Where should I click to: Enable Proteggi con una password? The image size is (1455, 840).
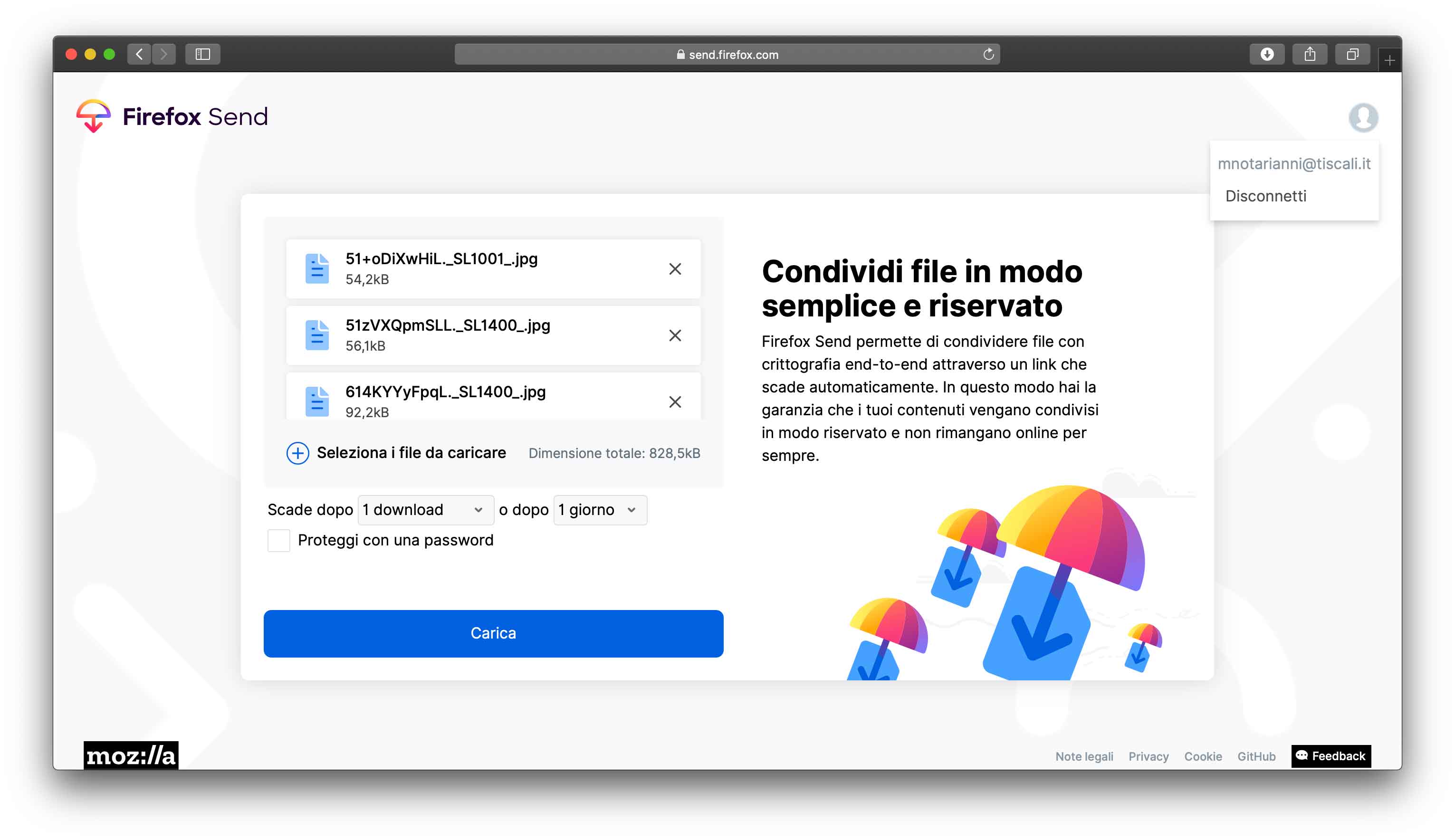point(278,541)
